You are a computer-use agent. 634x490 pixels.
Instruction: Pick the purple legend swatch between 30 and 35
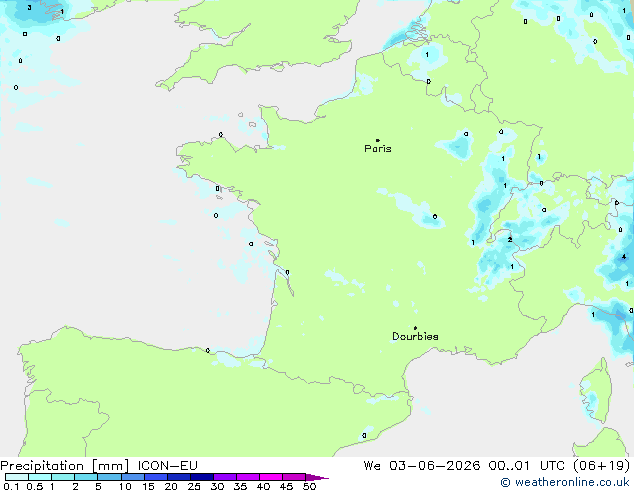click(x=225, y=477)
